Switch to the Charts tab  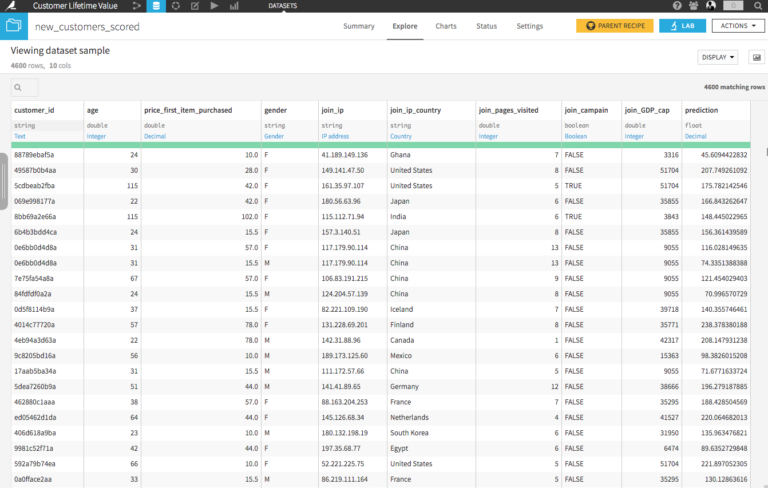(x=446, y=26)
